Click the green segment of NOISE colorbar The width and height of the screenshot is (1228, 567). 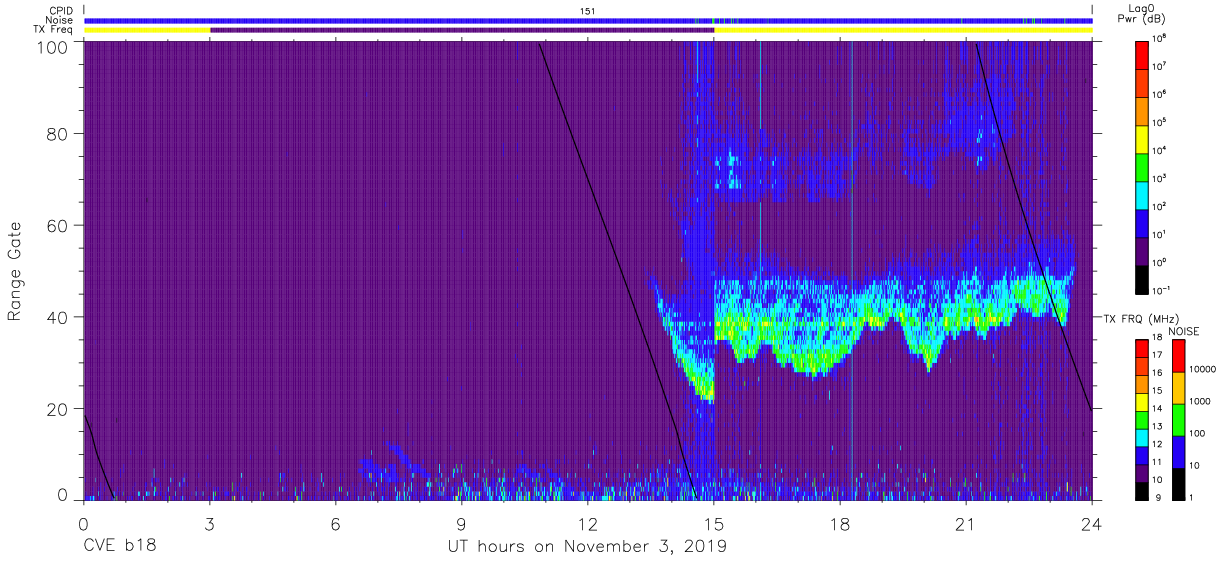point(1178,419)
